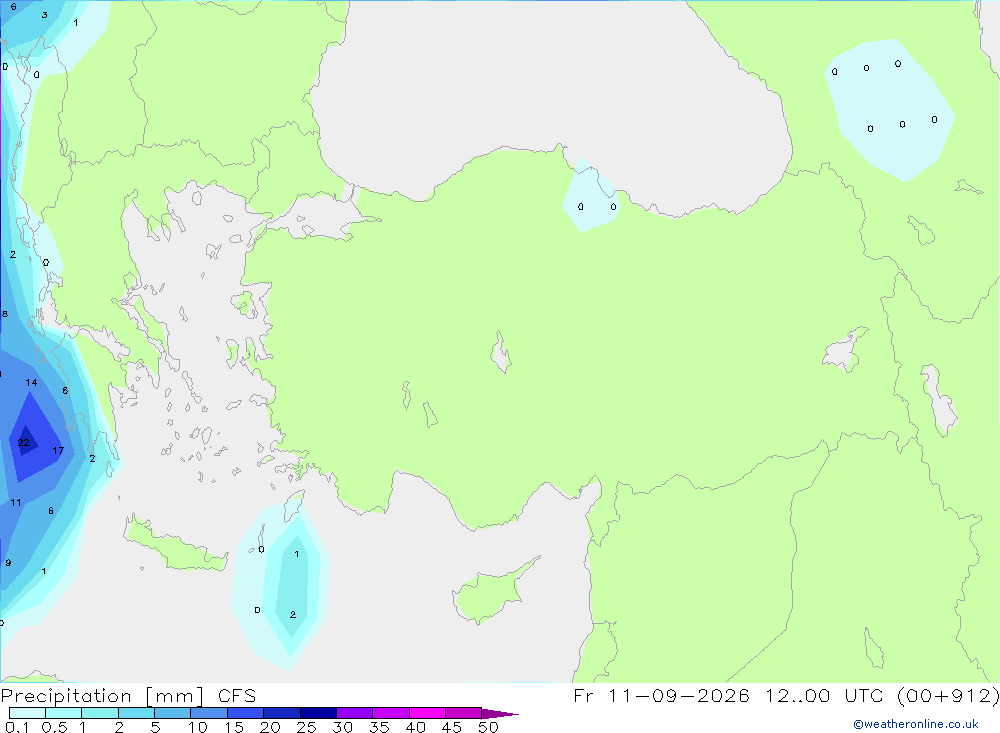Click the forecast date 'Fr 11-09-2026 12..00 UTC (00+912)'

click(786, 696)
